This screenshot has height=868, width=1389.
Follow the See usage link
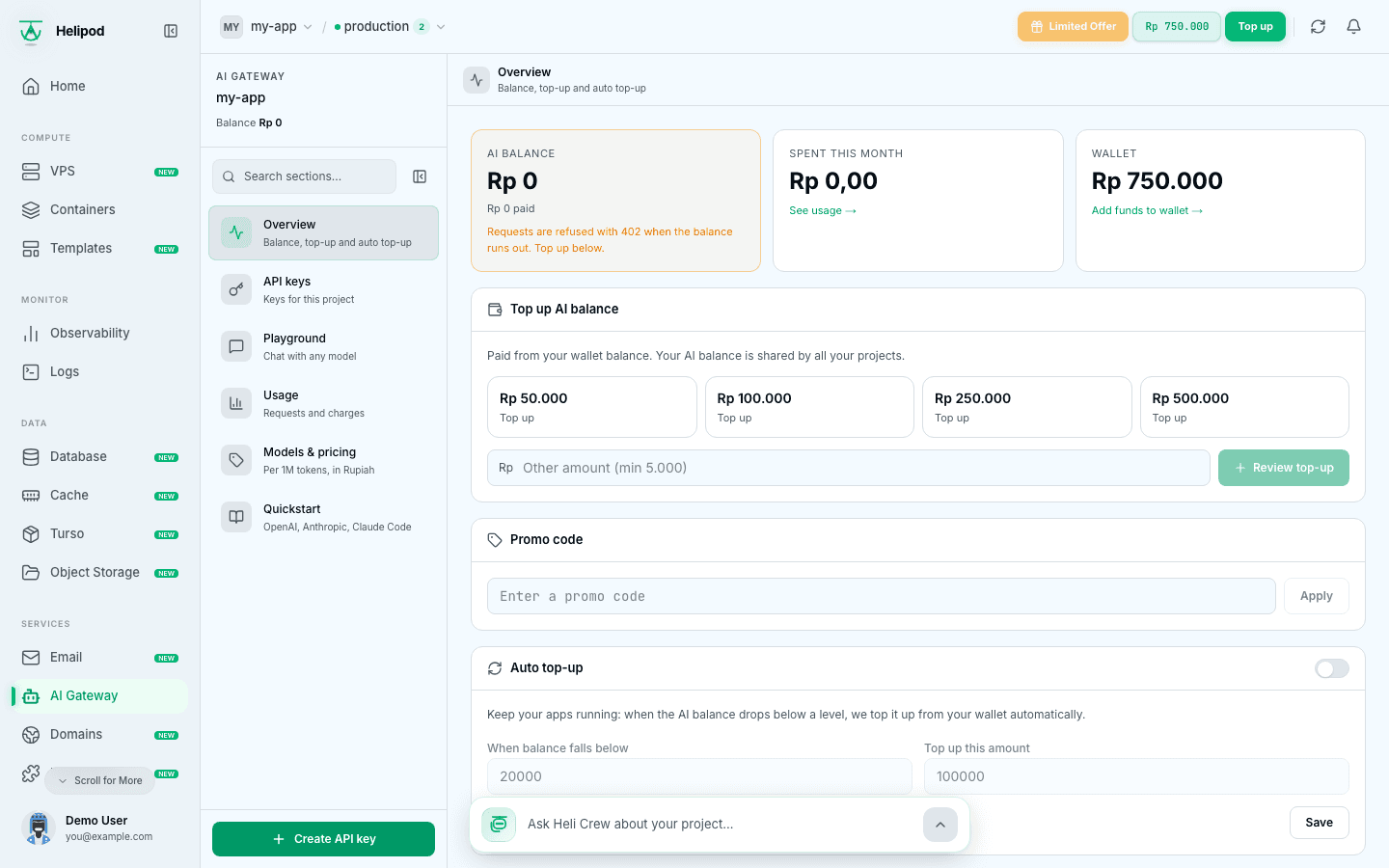(x=823, y=210)
